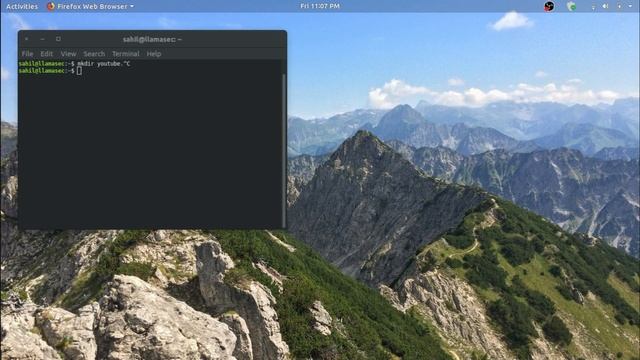This screenshot has height=360, width=640.
Task: Close the terminal window
Action: (27, 39)
